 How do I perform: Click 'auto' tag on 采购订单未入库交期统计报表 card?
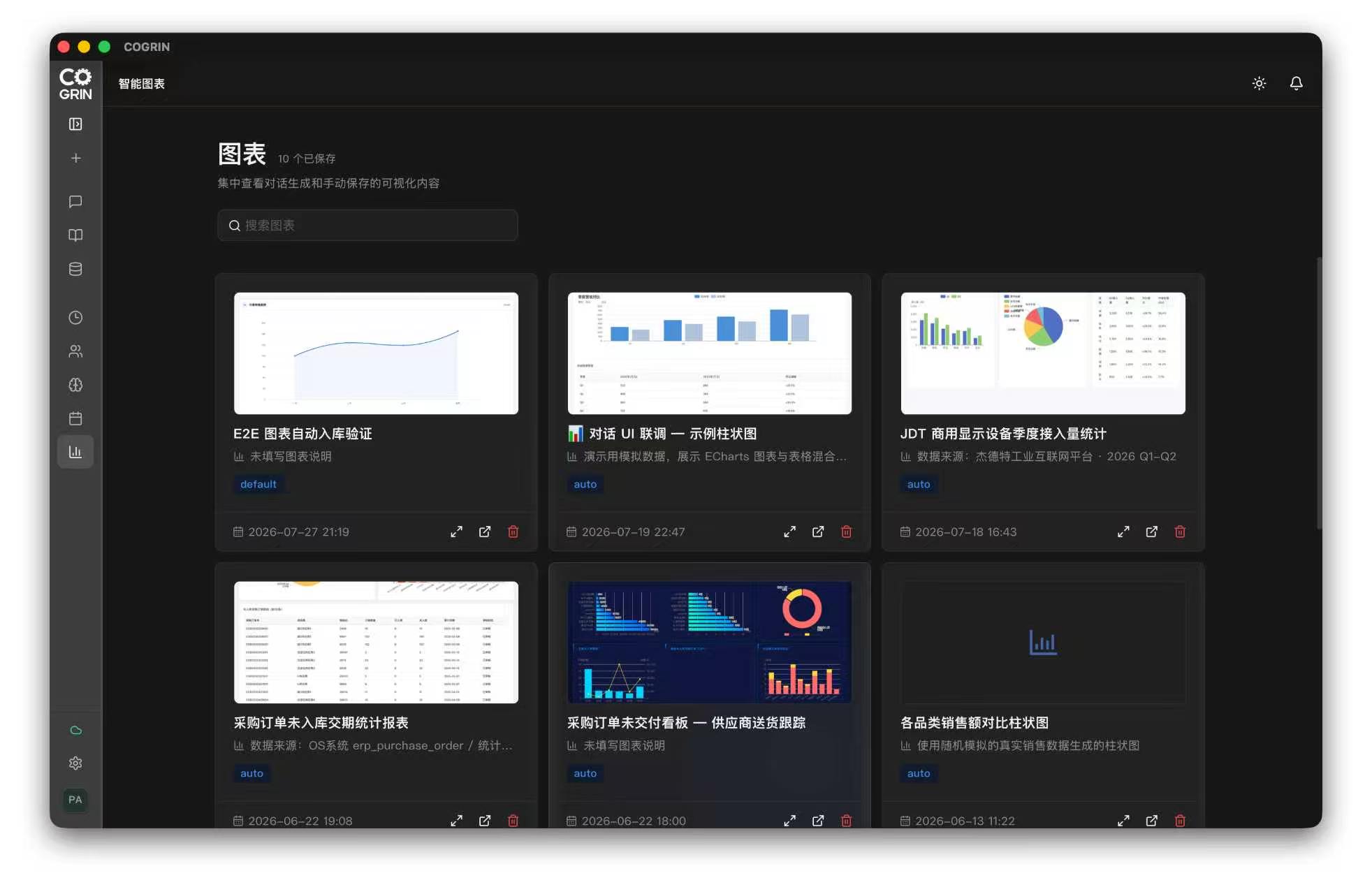pyautogui.click(x=251, y=774)
